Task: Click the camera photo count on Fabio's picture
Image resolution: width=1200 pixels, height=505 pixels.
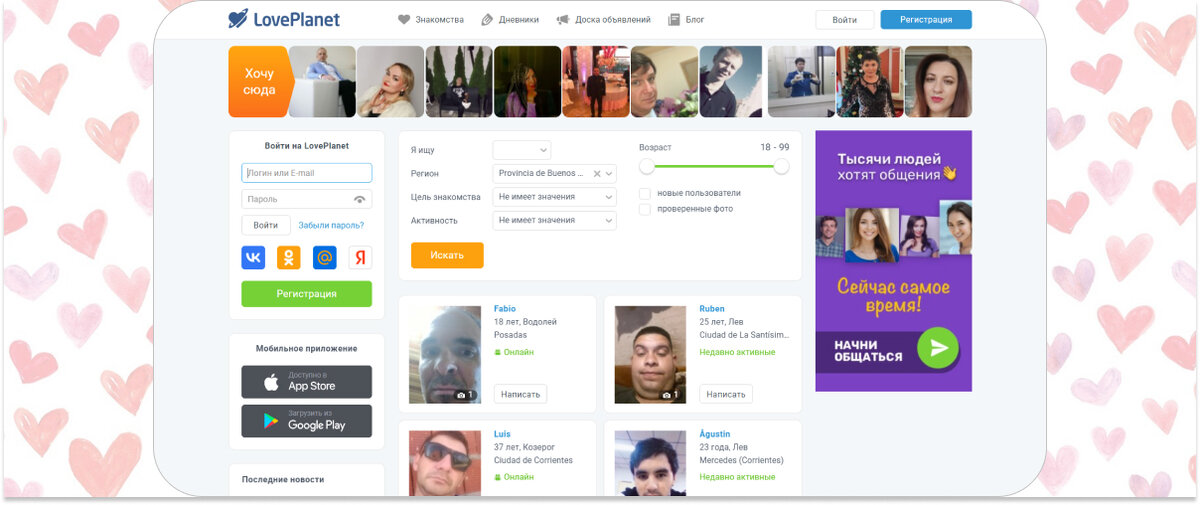Action: point(465,395)
